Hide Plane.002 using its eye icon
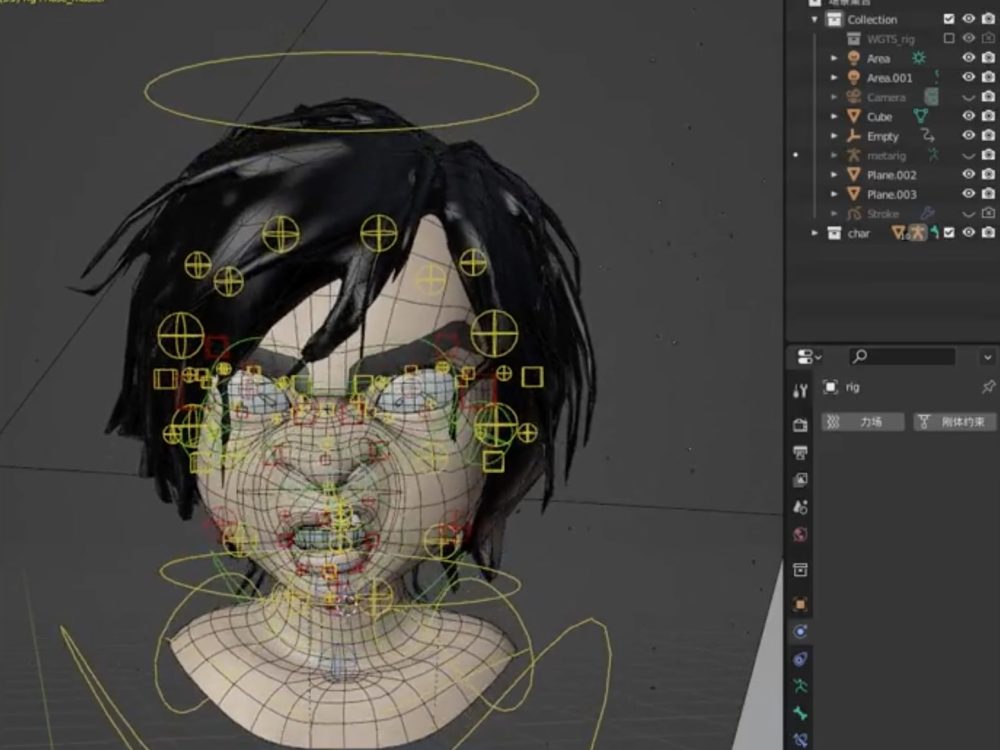 pyautogui.click(x=969, y=174)
